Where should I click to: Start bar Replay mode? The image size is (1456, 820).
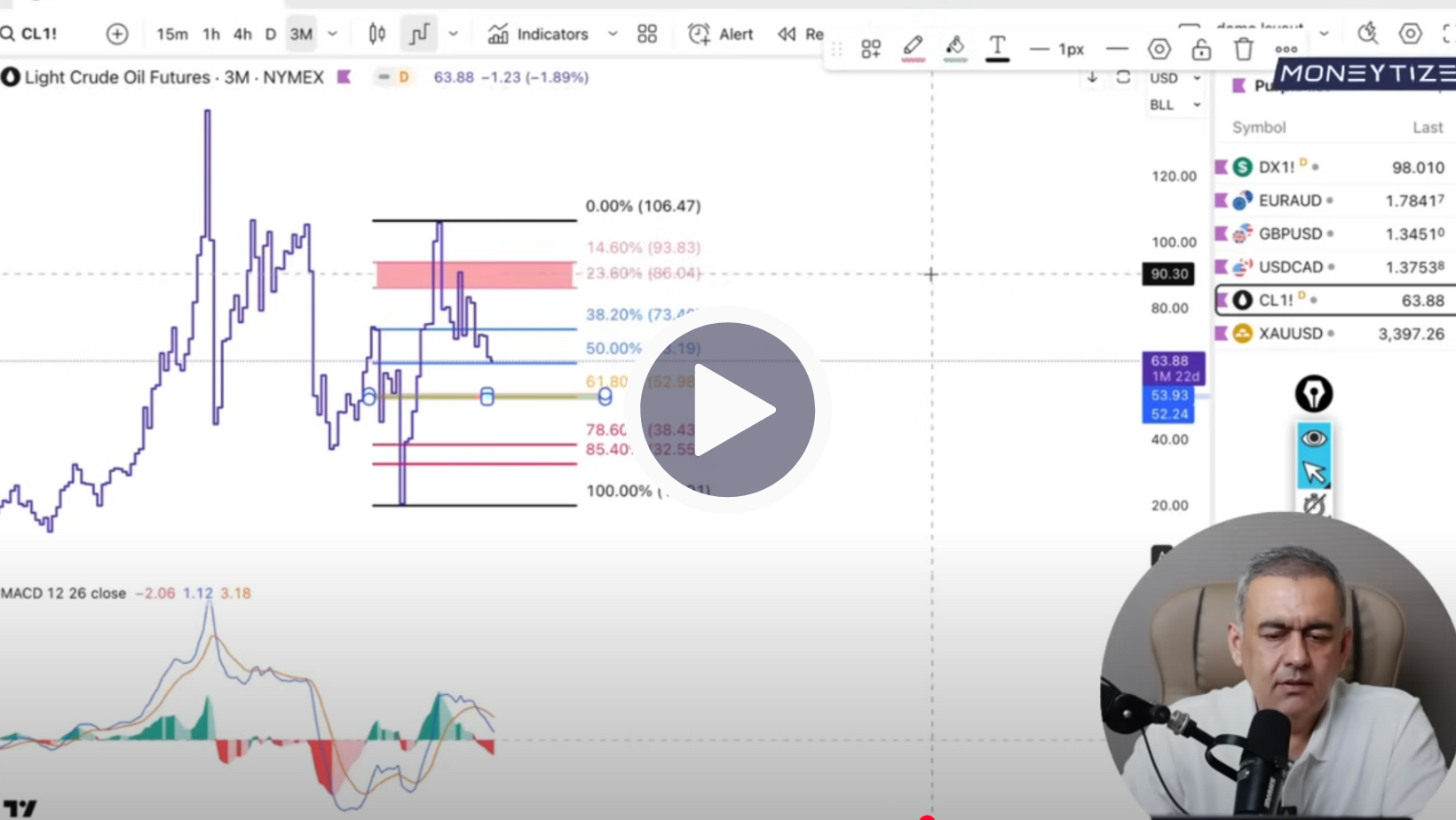[800, 34]
